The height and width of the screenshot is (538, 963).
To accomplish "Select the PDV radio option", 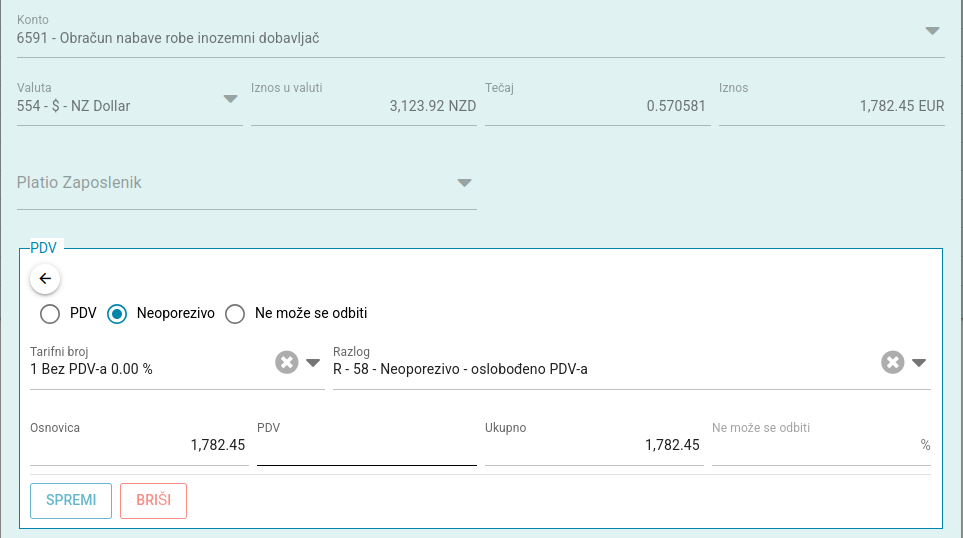I will 50,314.
